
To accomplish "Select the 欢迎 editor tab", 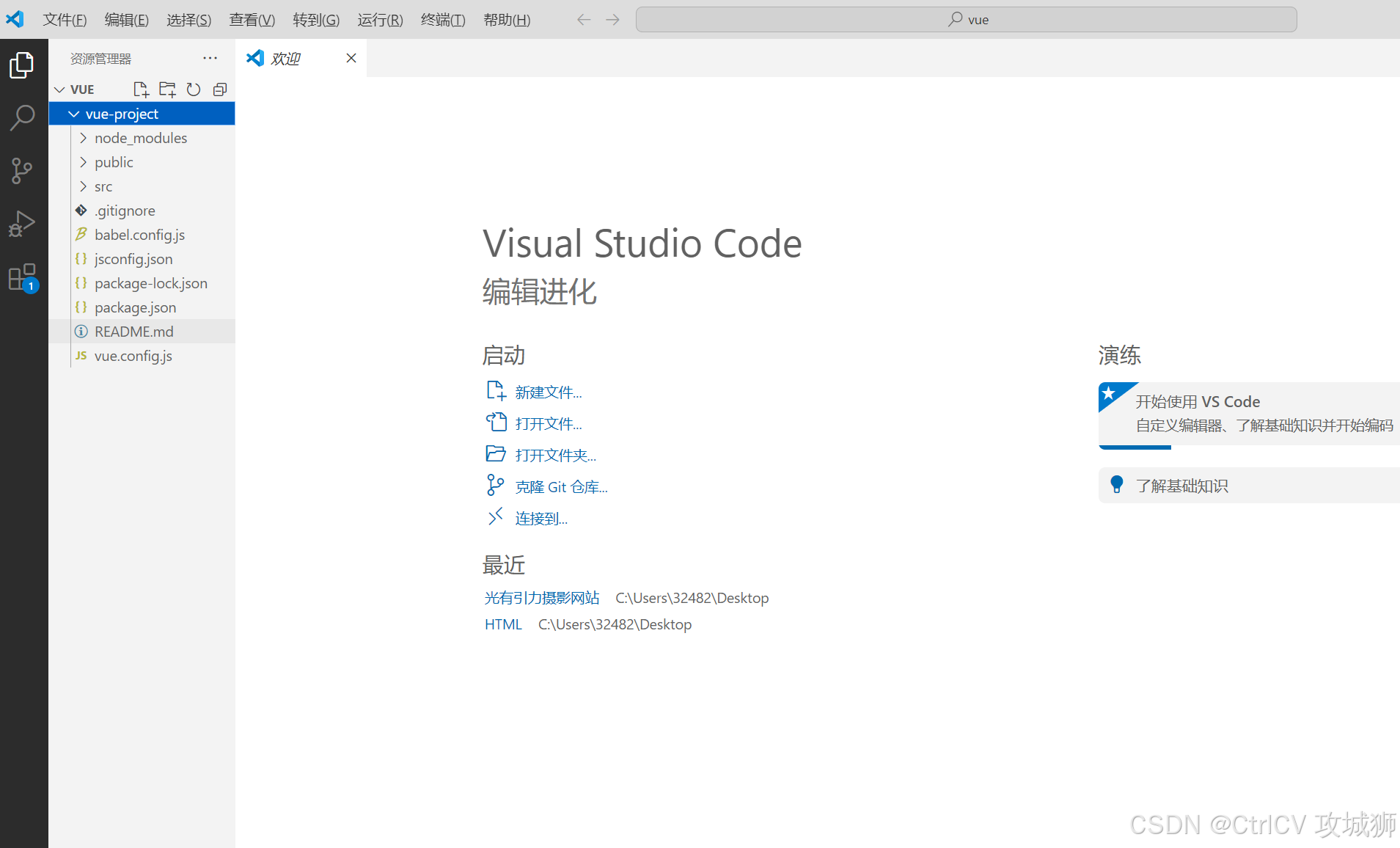I will (x=301, y=58).
